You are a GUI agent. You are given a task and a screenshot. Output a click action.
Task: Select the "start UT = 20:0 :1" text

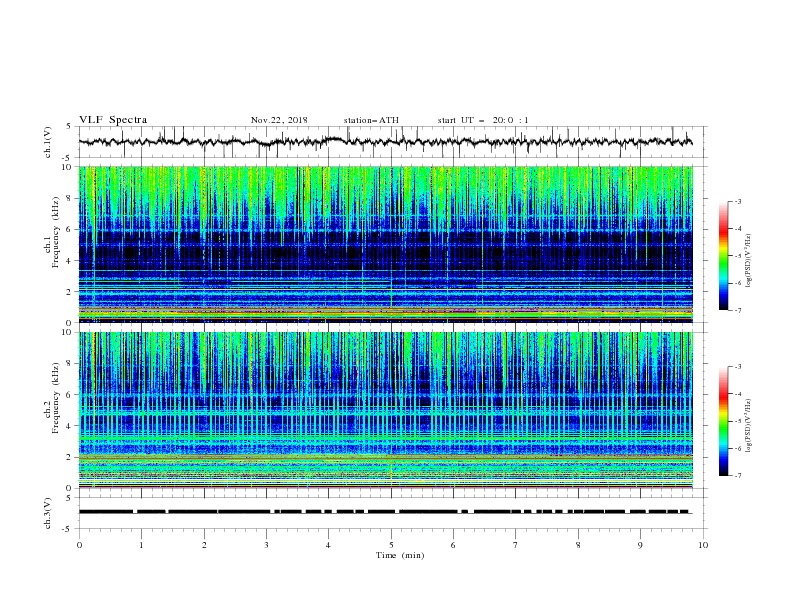(483, 120)
